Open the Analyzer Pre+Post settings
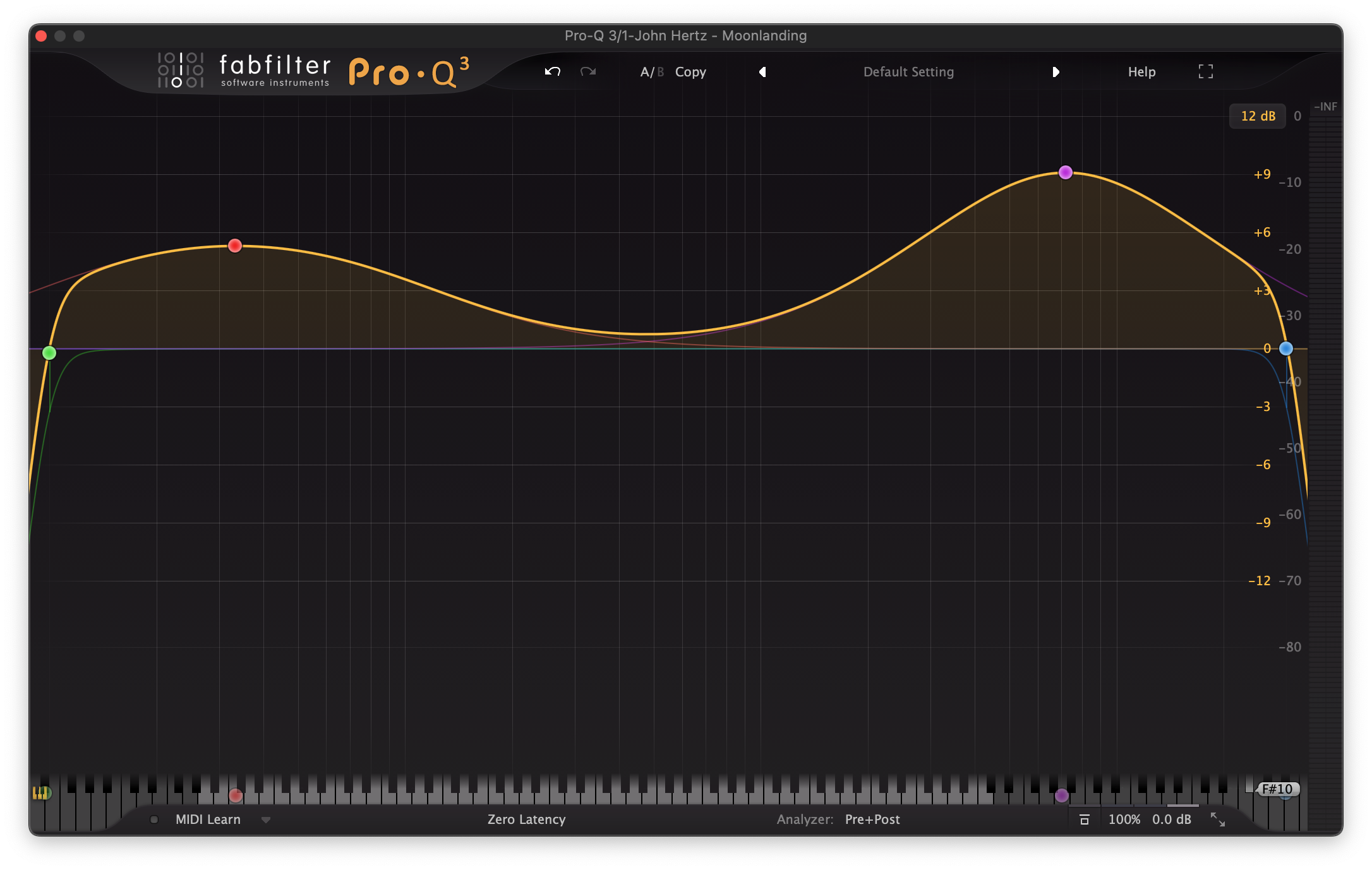This screenshot has height=870, width=1372. [872, 819]
